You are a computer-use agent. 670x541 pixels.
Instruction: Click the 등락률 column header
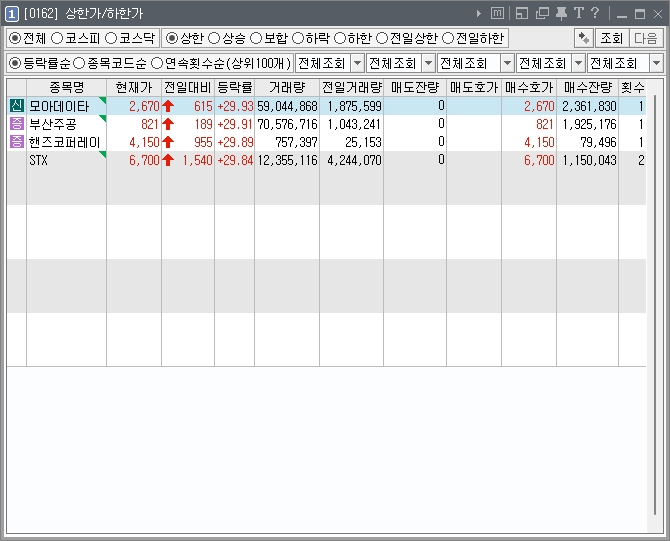(x=235, y=88)
